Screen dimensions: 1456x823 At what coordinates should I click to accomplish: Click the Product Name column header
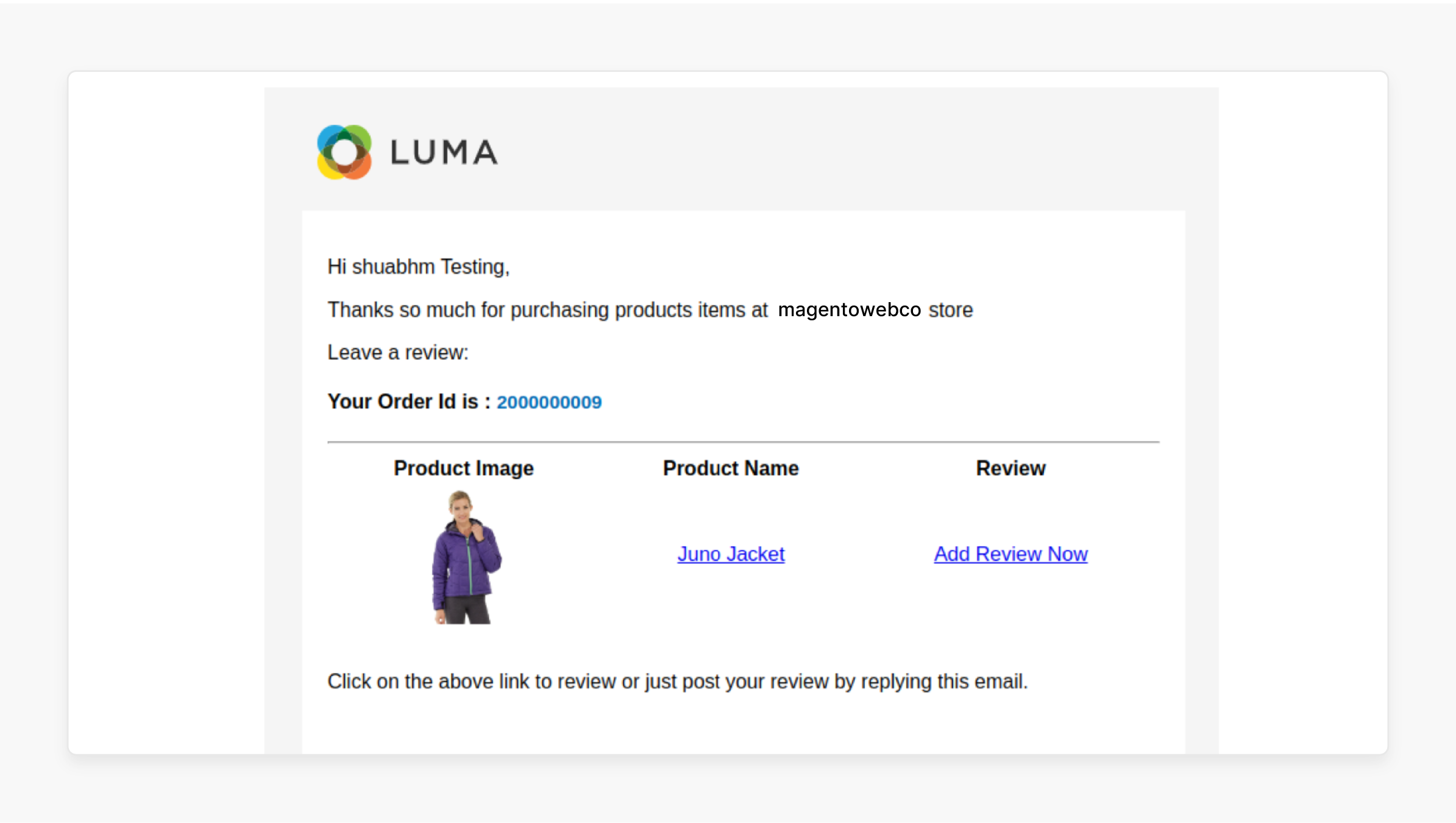(x=731, y=468)
